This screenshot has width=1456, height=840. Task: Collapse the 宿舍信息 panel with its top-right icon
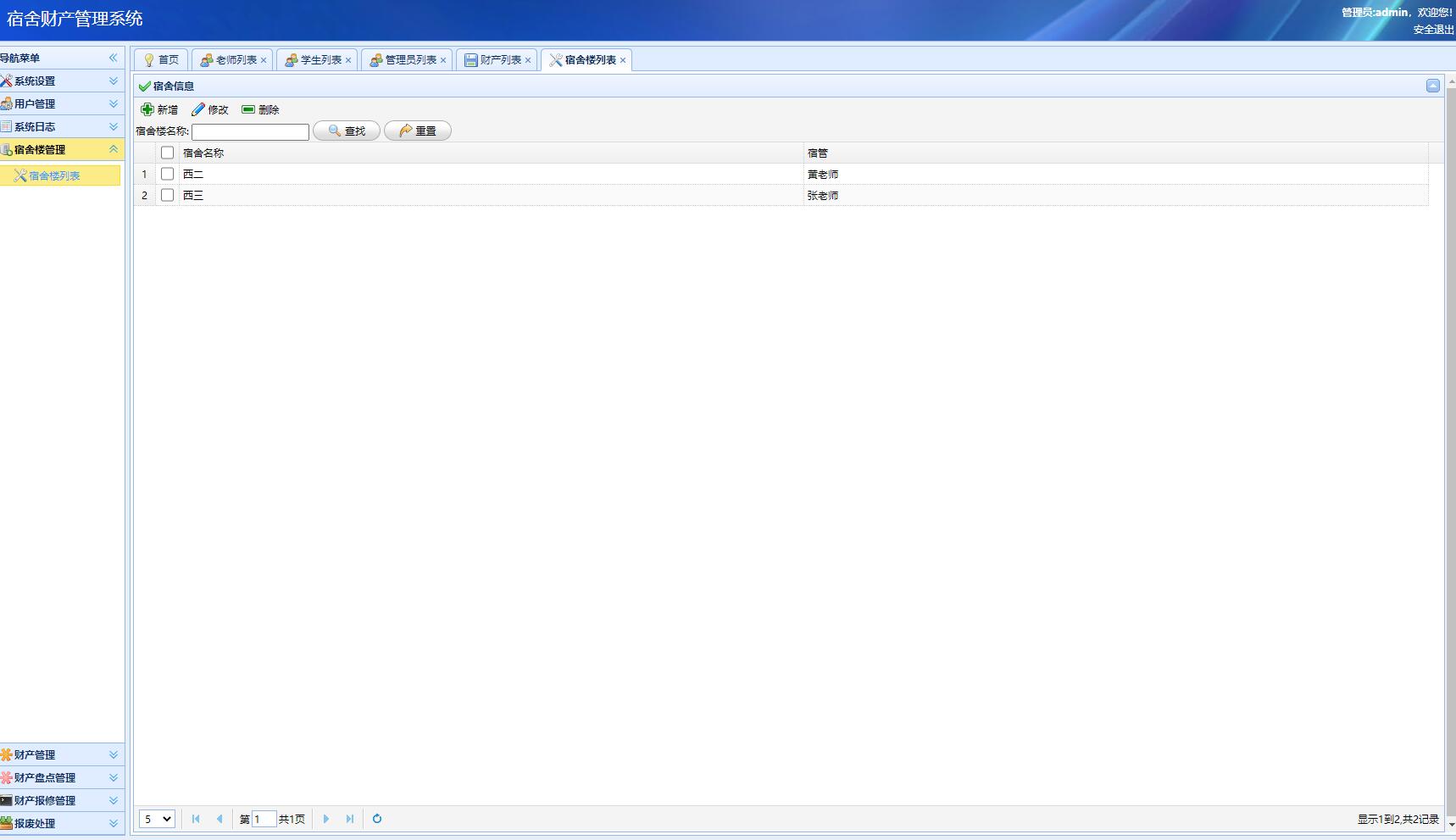pyautogui.click(x=1432, y=86)
